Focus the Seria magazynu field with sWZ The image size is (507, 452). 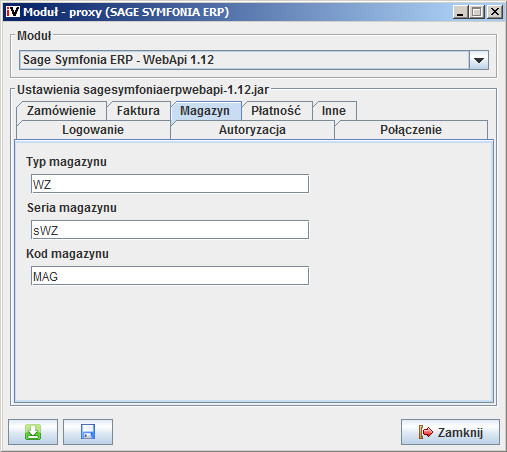tap(170, 230)
